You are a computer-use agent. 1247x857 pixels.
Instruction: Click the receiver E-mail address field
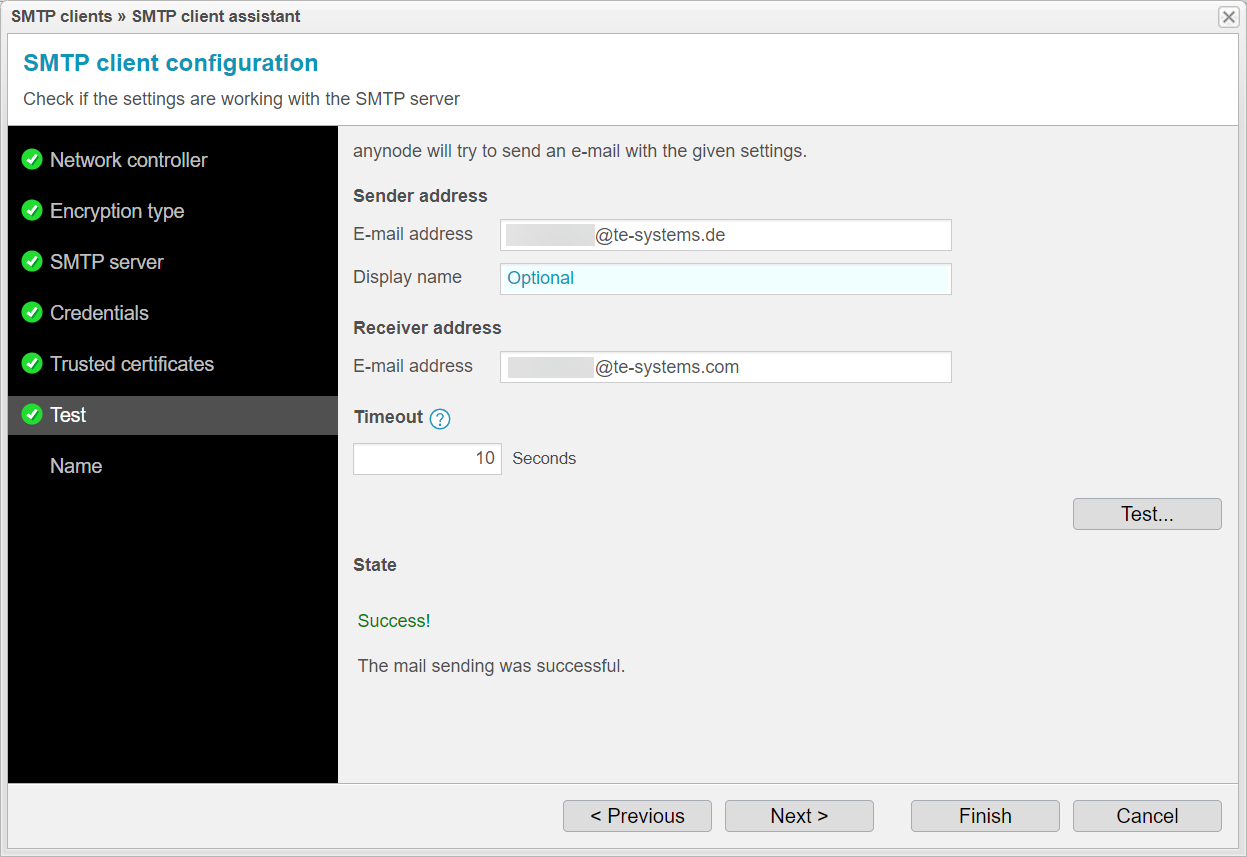click(725, 367)
